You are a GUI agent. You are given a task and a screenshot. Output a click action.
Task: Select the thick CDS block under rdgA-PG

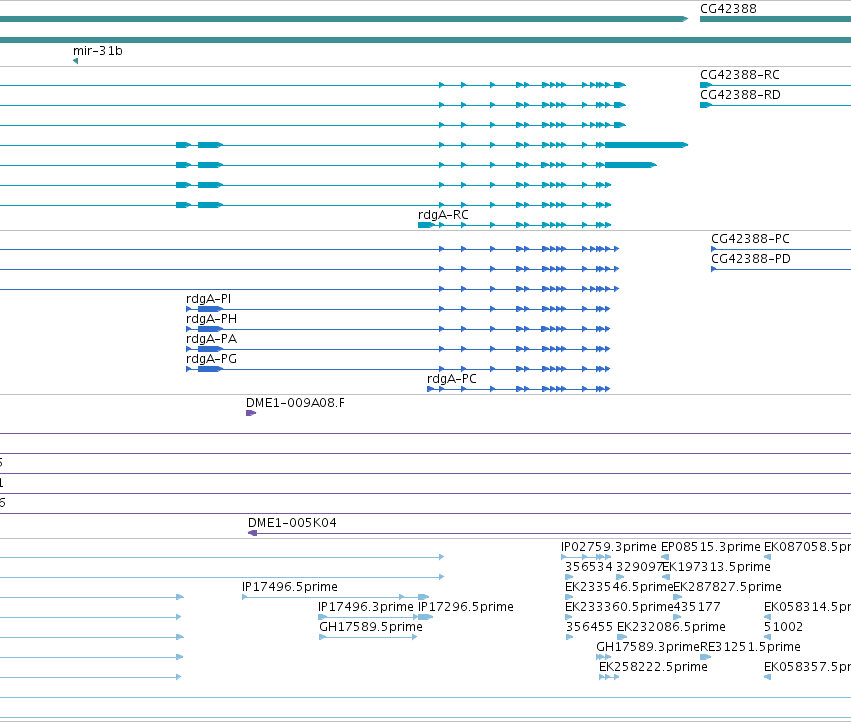pyautogui.click(x=210, y=370)
